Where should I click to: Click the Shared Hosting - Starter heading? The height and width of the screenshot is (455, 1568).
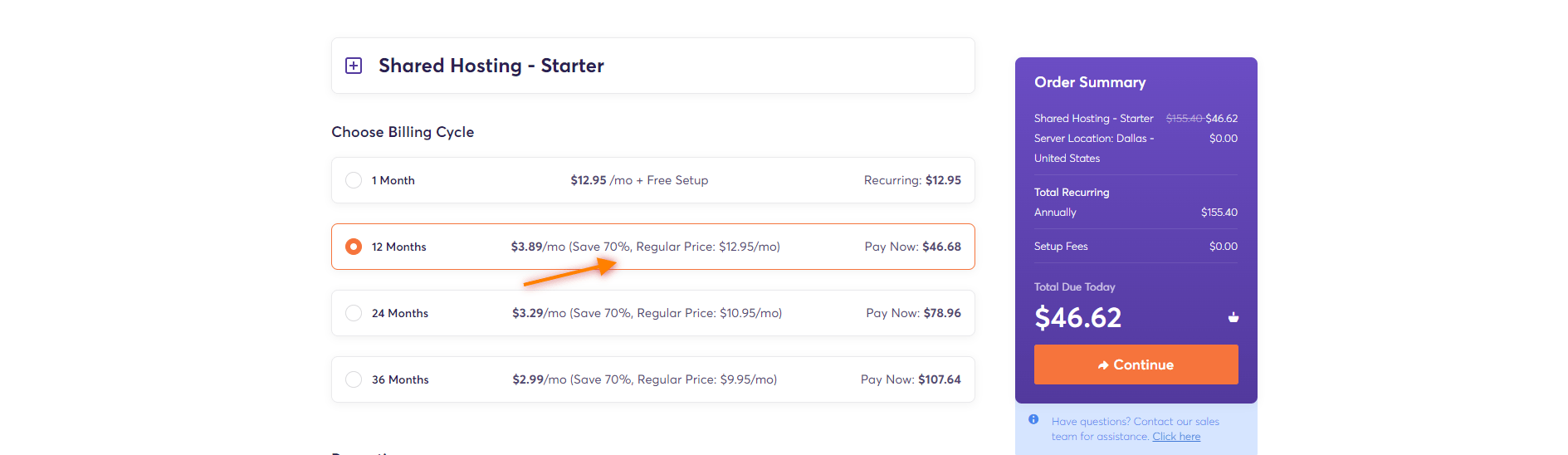[491, 66]
